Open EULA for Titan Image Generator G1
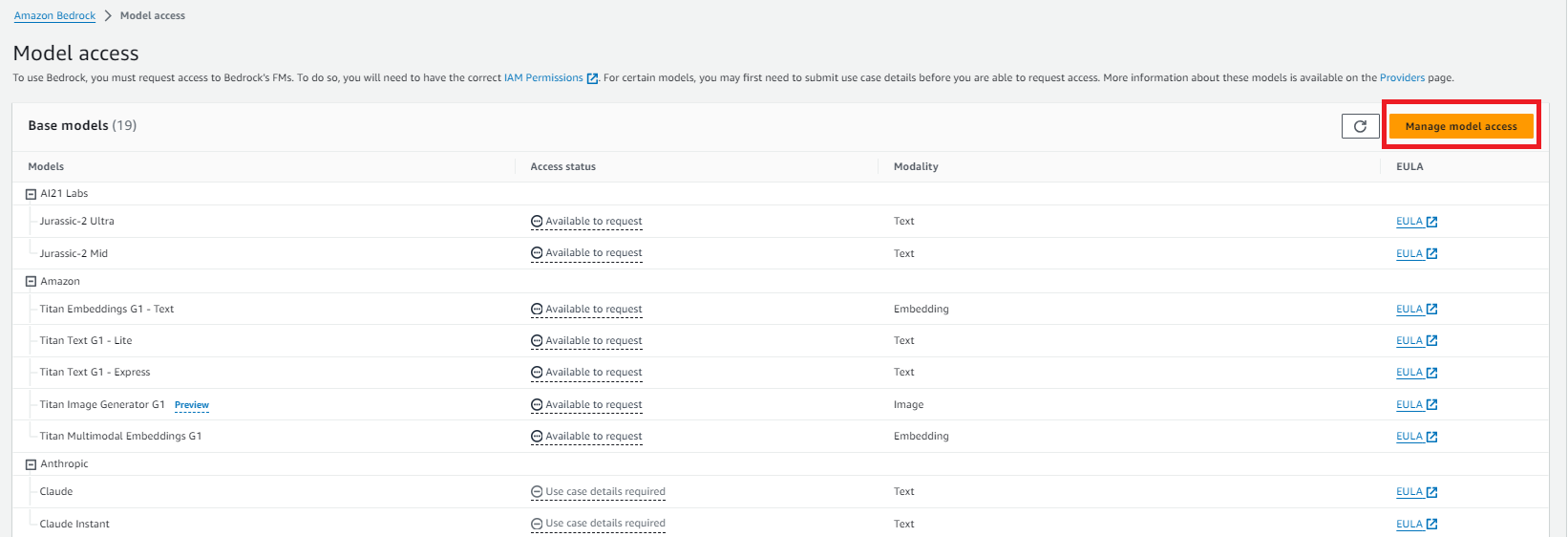Image resolution: width=1568 pixels, height=537 pixels. click(1416, 405)
